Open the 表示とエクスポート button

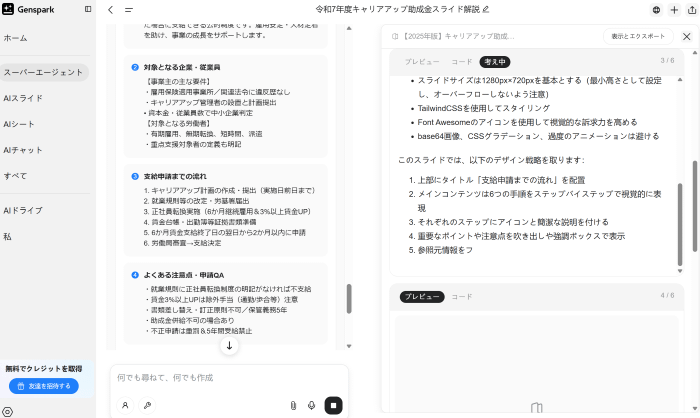[637, 36]
